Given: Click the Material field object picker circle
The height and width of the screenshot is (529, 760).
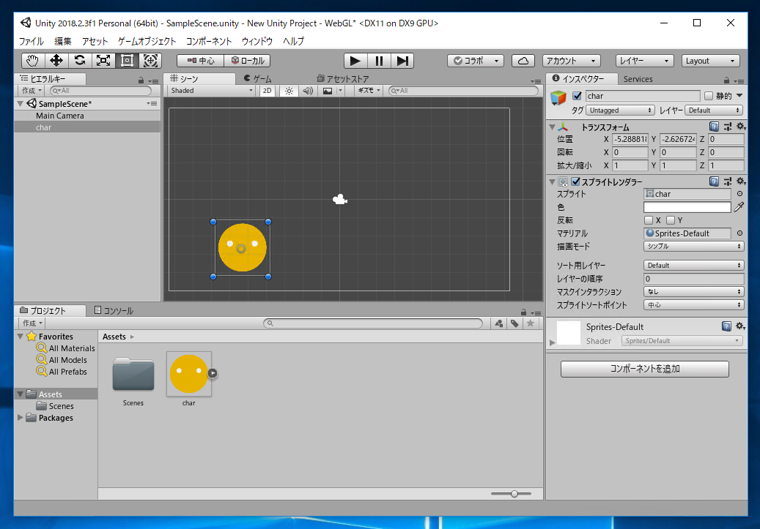Looking at the screenshot, I should pos(740,233).
